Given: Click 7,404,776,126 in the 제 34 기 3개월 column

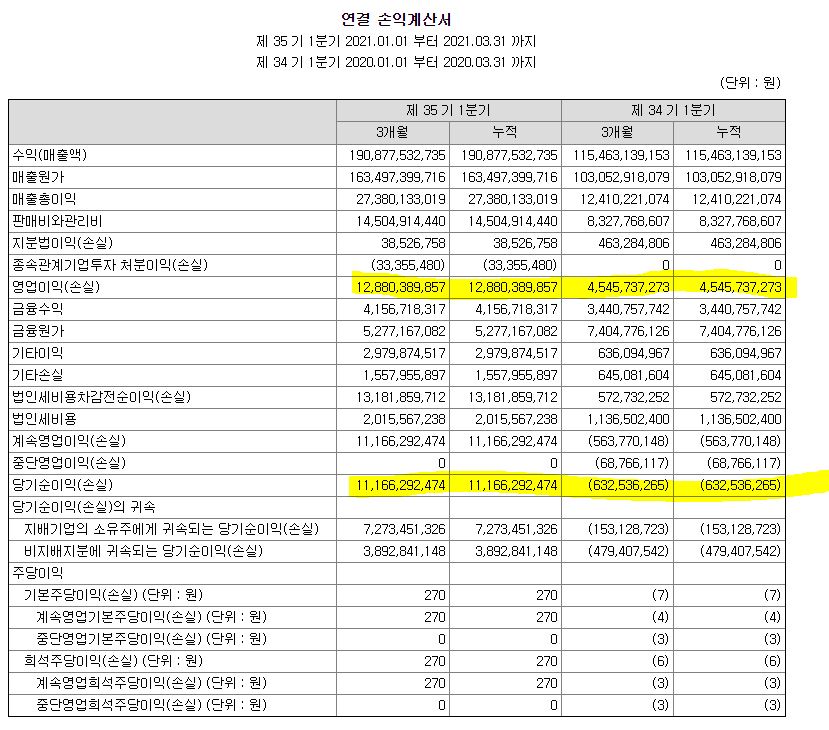Looking at the screenshot, I should 628,332.
